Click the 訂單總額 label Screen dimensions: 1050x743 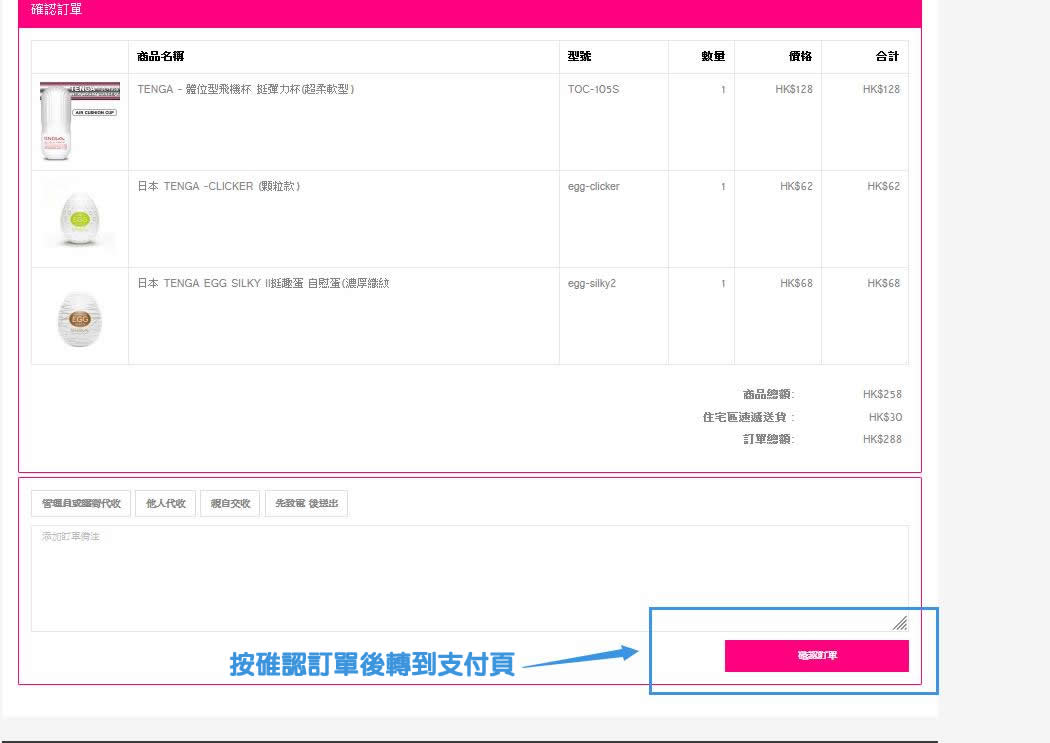(769, 439)
